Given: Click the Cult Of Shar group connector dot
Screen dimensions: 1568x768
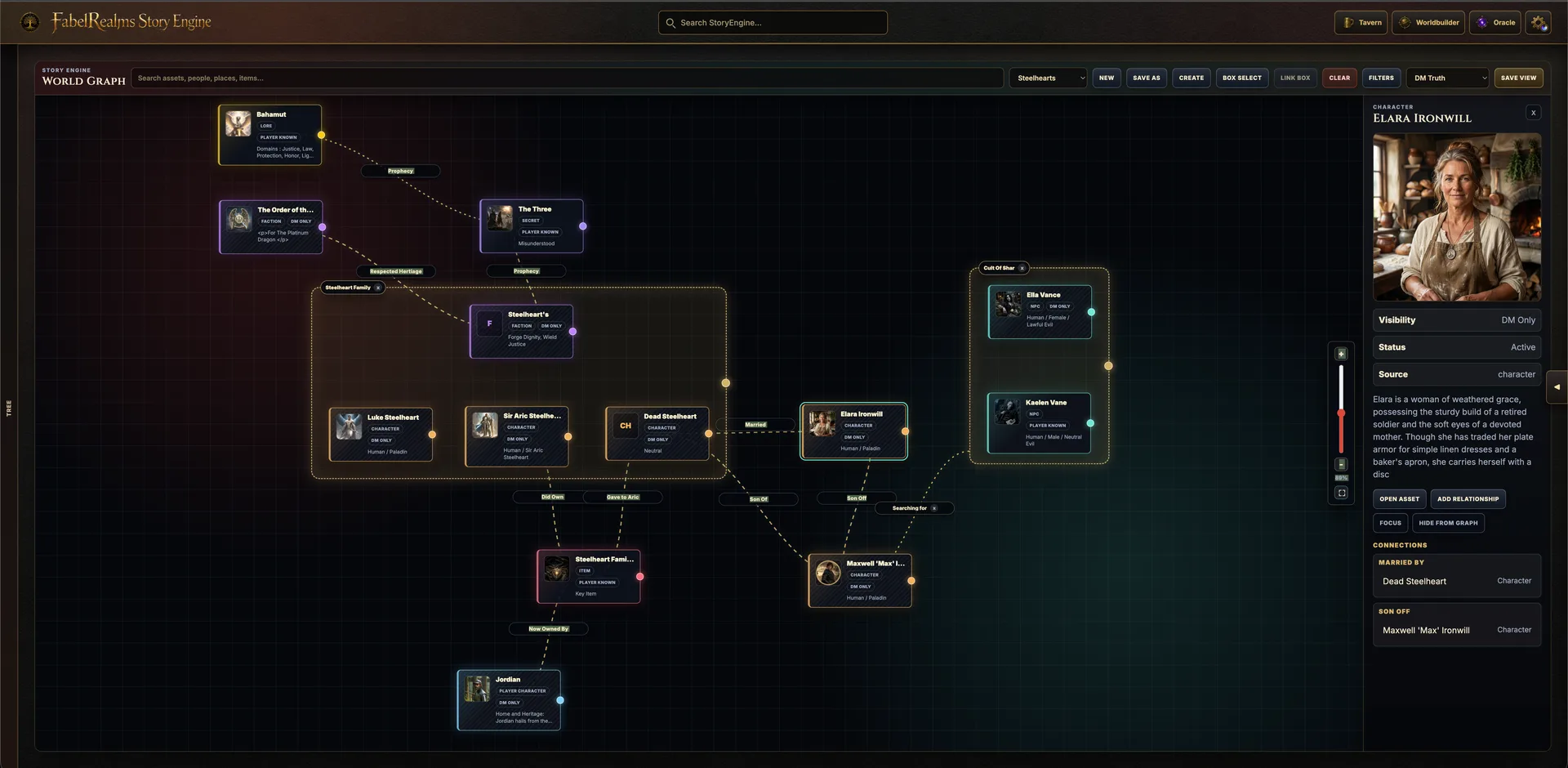Looking at the screenshot, I should pos(1108,366).
